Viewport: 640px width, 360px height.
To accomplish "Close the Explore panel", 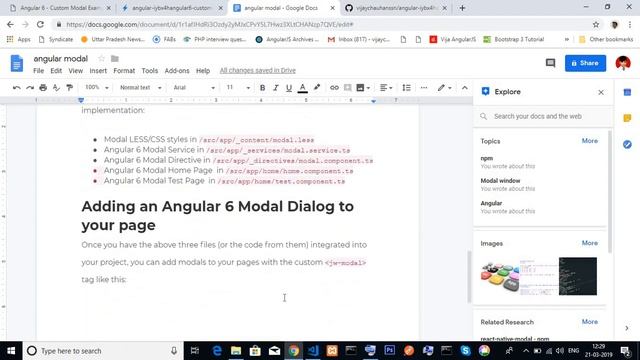I will tap(601, 92).
